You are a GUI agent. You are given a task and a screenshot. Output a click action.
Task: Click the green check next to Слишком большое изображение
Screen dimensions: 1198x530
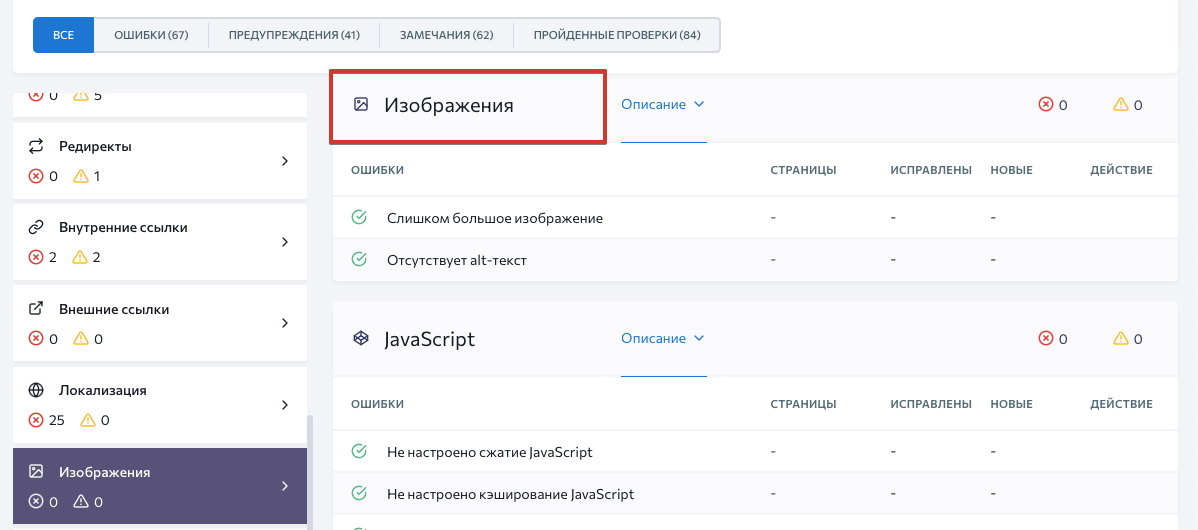[359, 217]
